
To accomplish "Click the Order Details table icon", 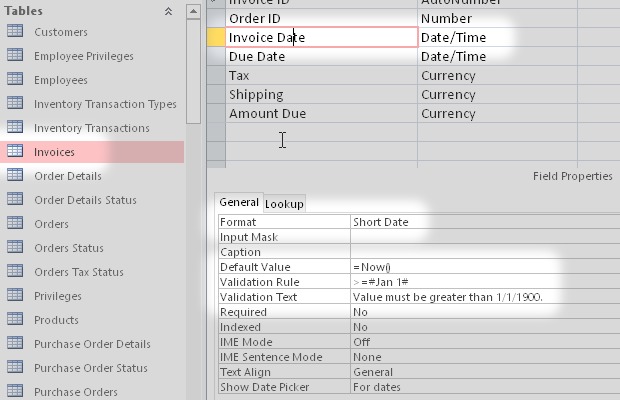I will (x=15, y=176).
